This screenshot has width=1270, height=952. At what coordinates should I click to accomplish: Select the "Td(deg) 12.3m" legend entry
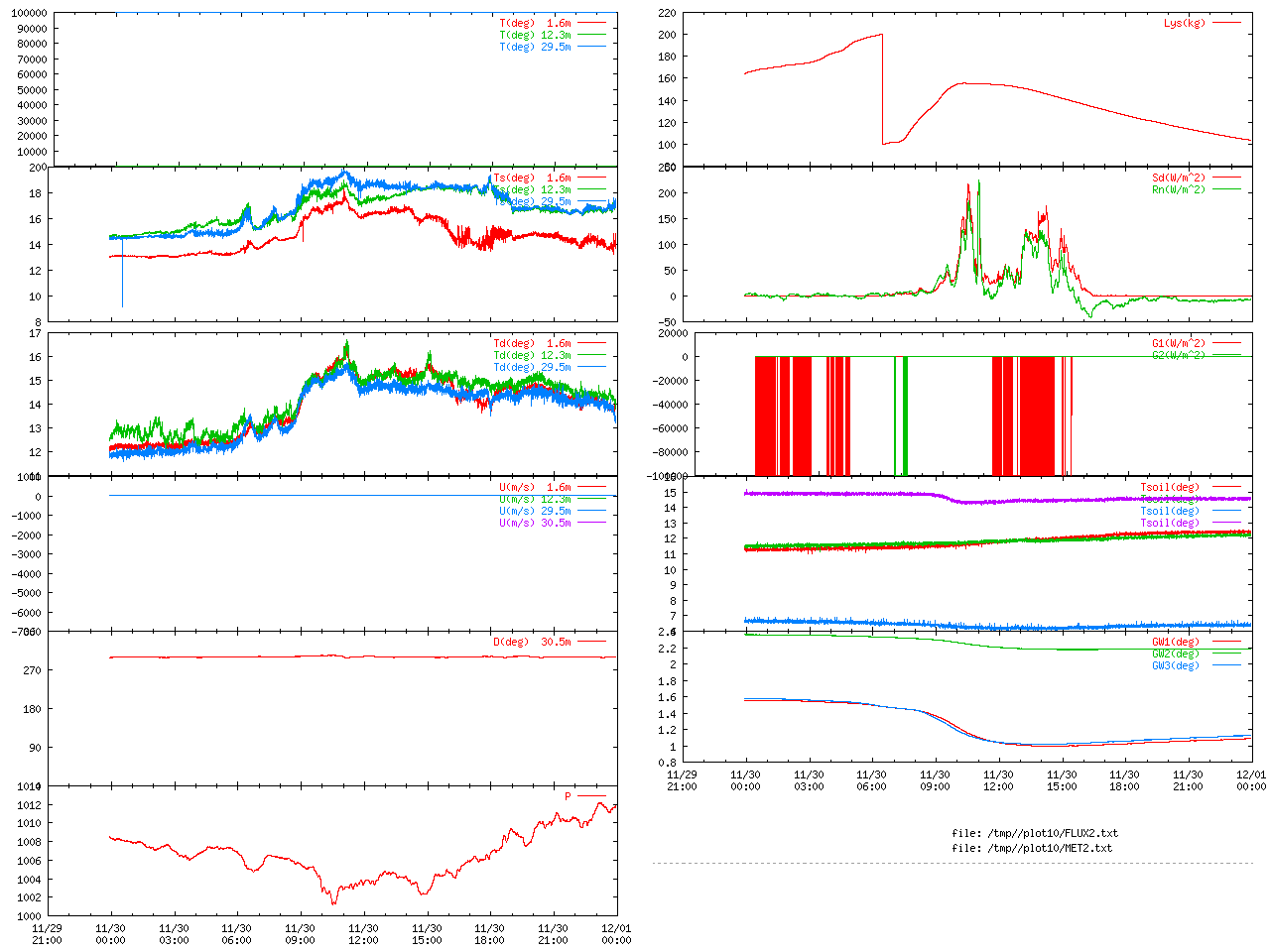point(533,355)
